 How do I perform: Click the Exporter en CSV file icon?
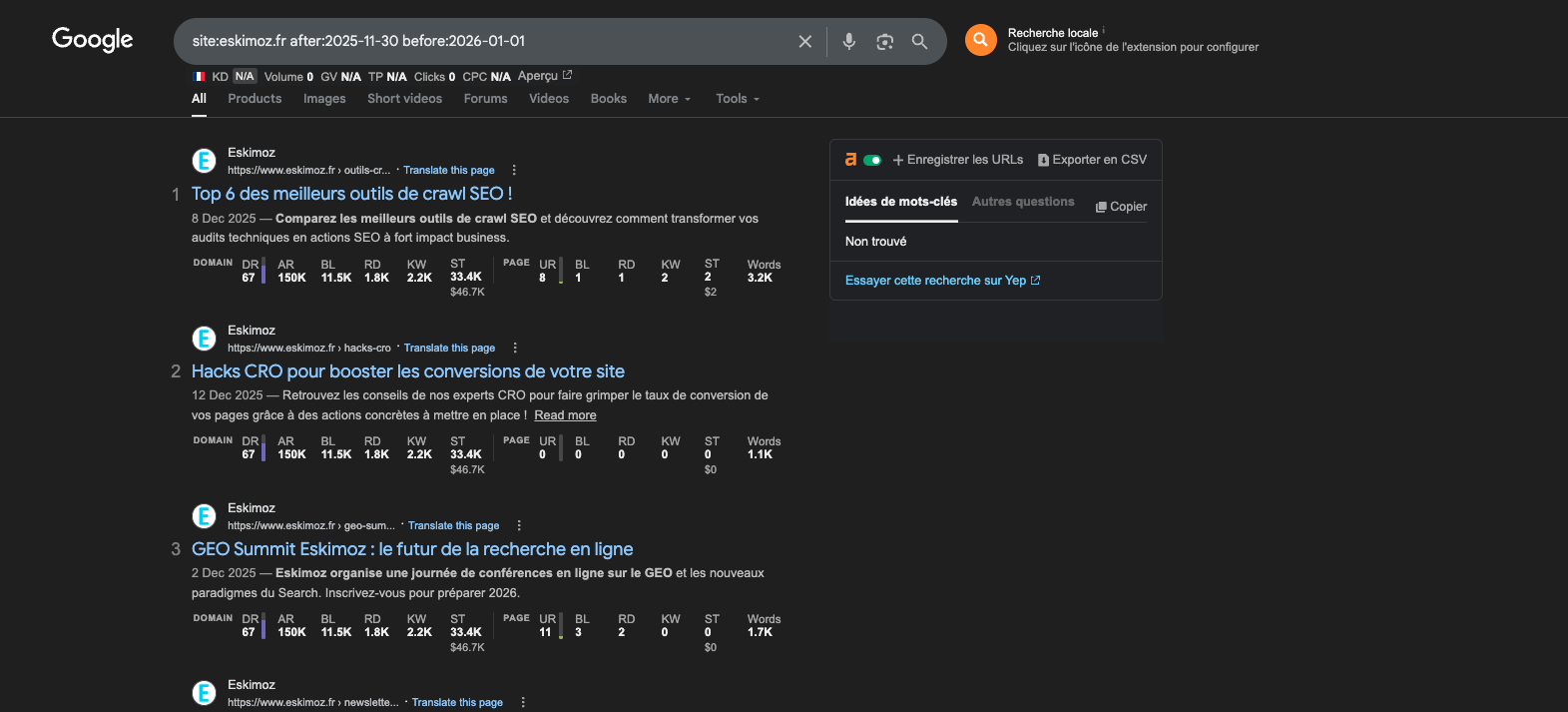[x=1043, y=160]
